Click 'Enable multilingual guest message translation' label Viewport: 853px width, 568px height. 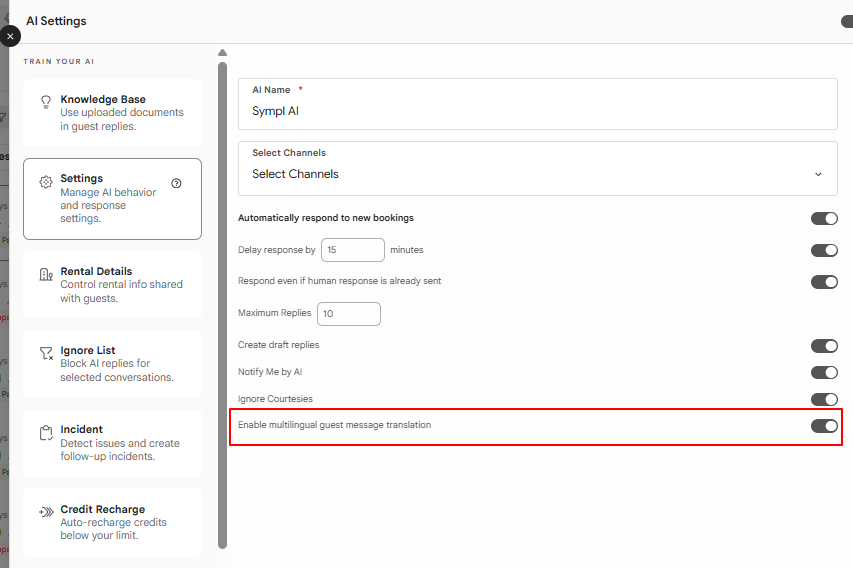tap(335, 425)
